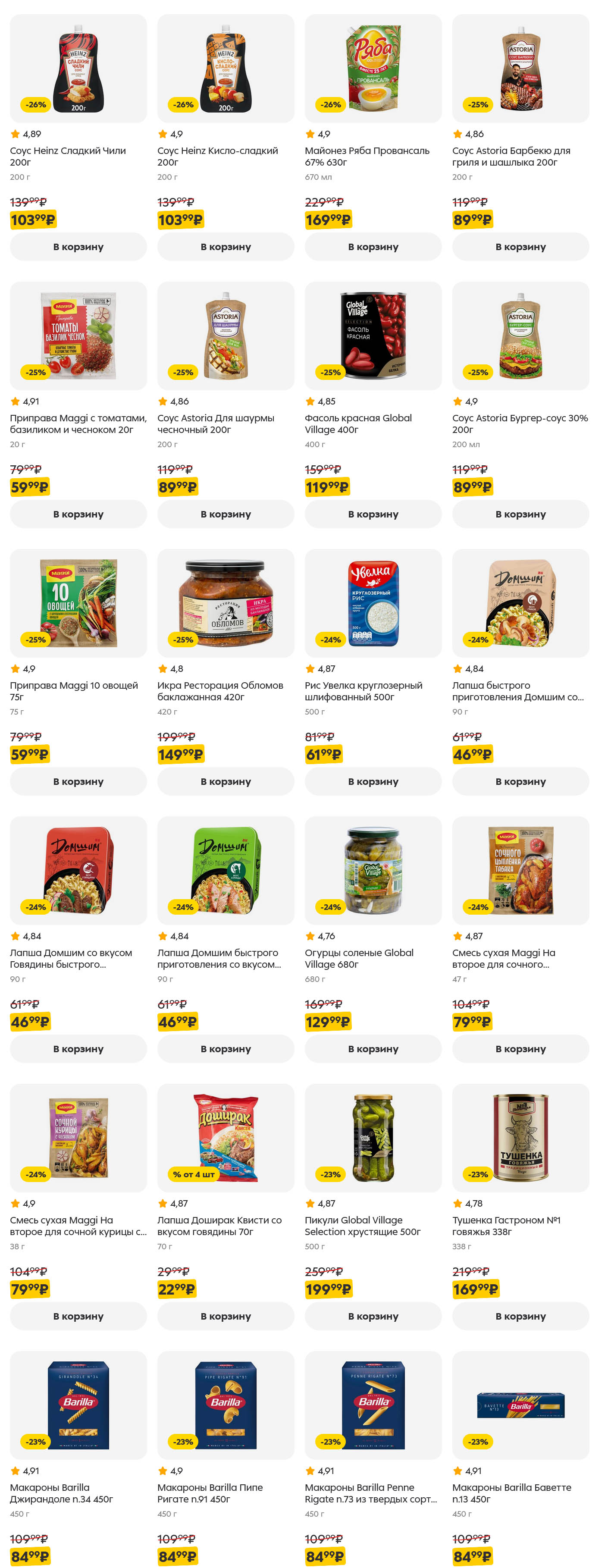This screenshot has width=608, height=1568.
Task: Open Barilla Баветте pasta image
Action: tap(520, 1404)
